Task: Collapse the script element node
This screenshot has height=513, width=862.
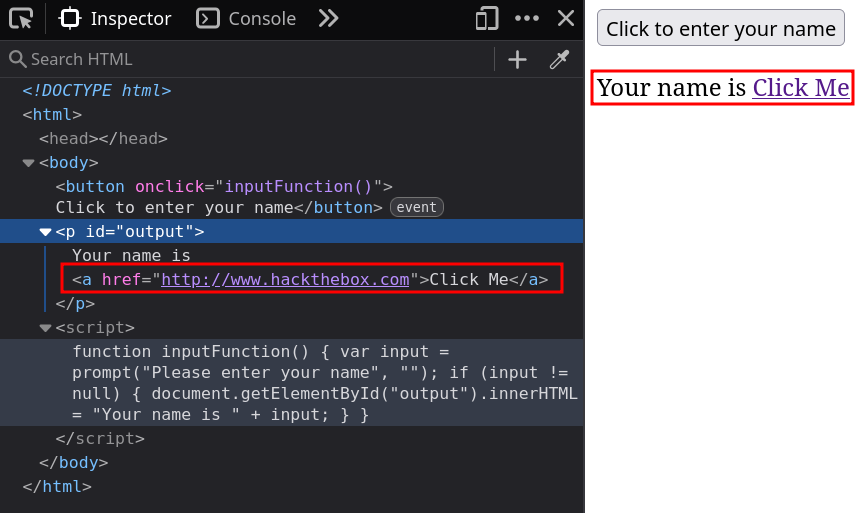Action: pos(45,328)
